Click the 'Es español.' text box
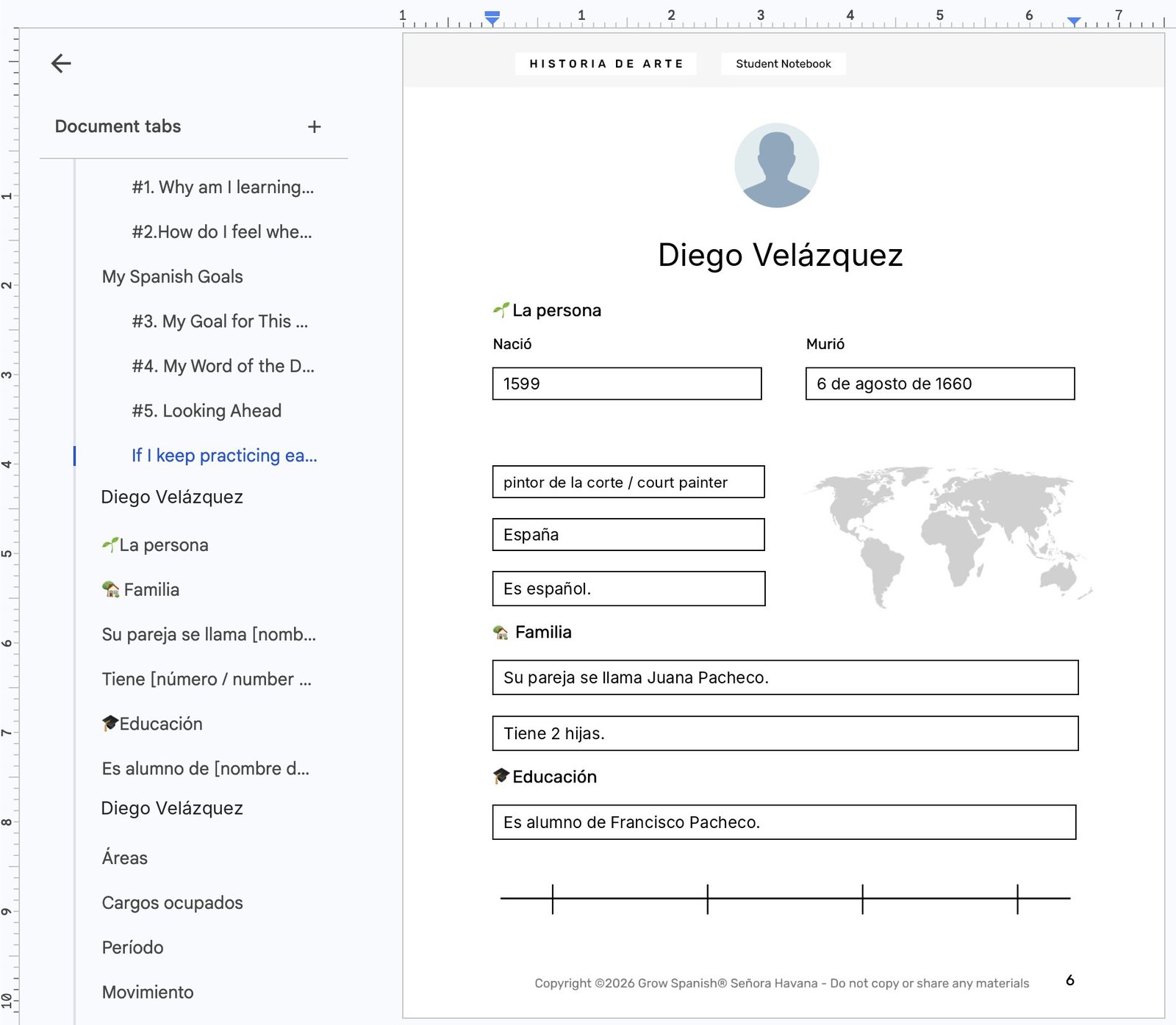 (x=628, y=589)
